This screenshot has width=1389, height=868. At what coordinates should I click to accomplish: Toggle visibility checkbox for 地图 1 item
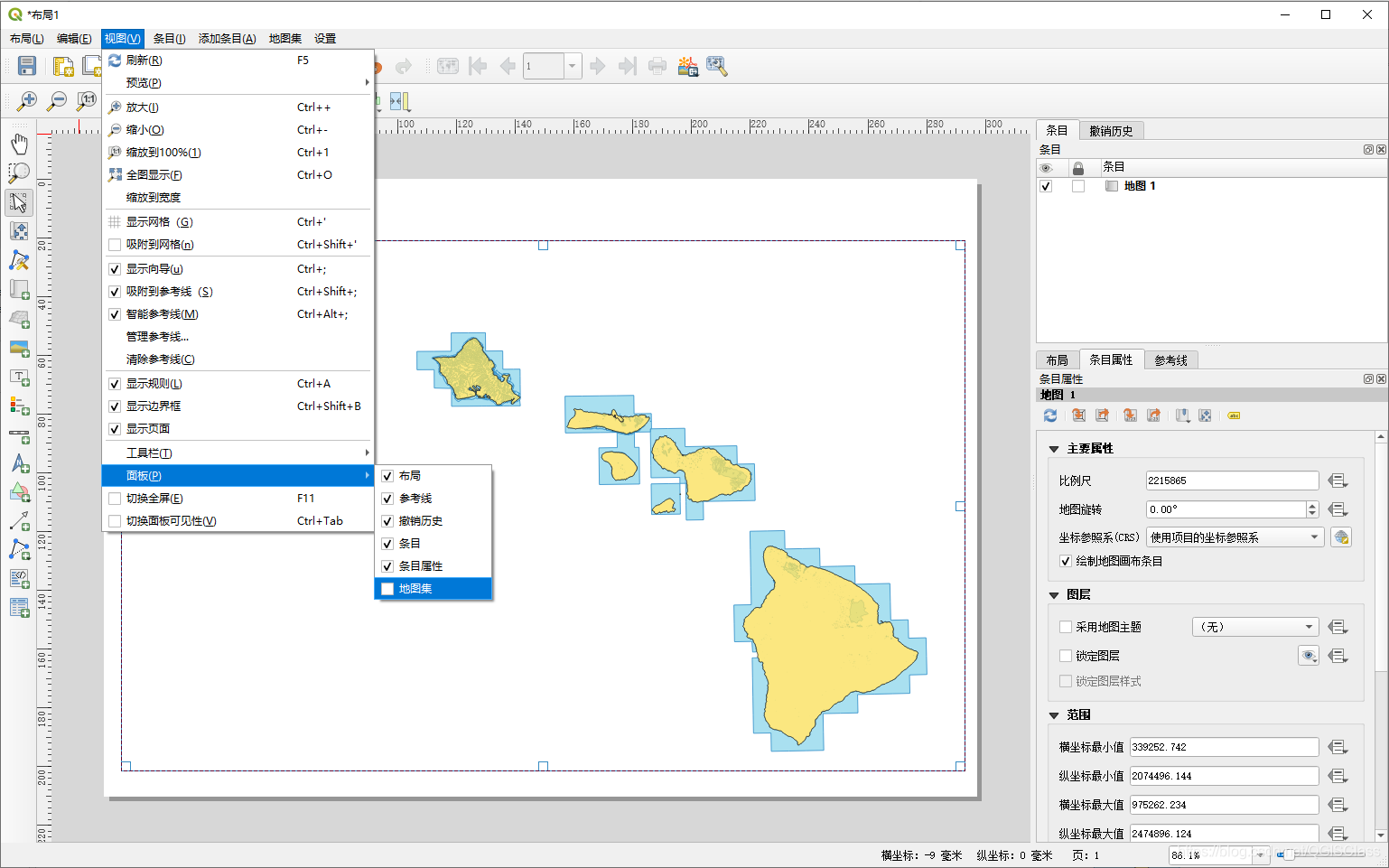pos(1046,186)
